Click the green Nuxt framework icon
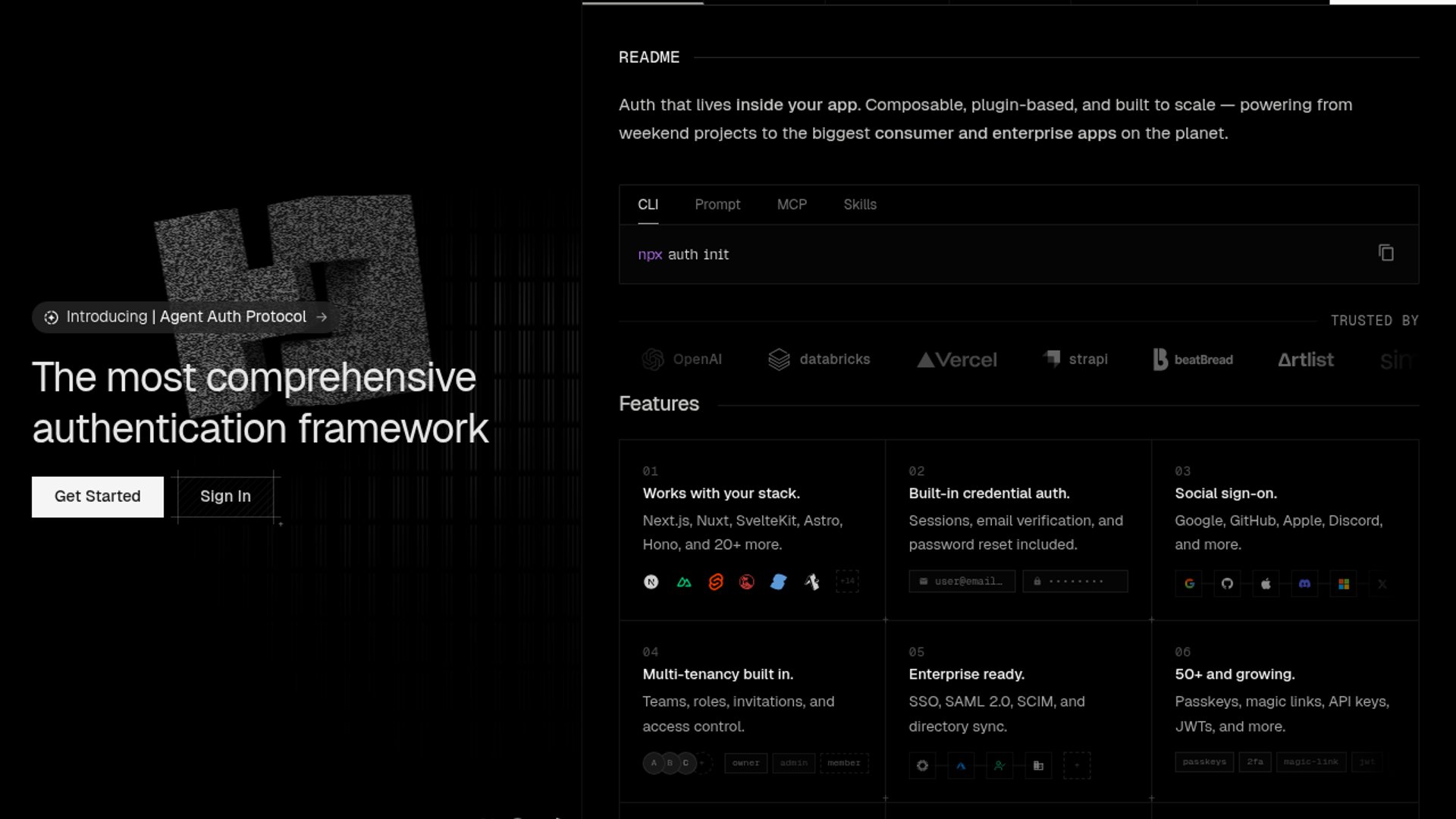 tap(684, 582)
